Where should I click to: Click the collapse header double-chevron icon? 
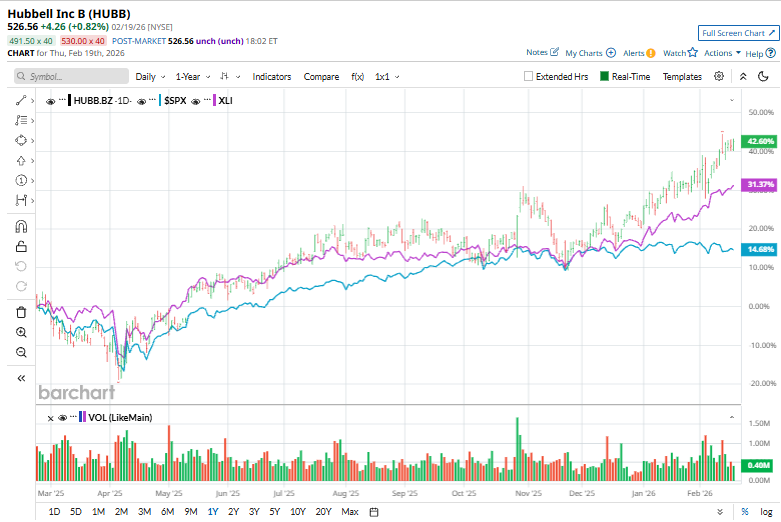743,76
